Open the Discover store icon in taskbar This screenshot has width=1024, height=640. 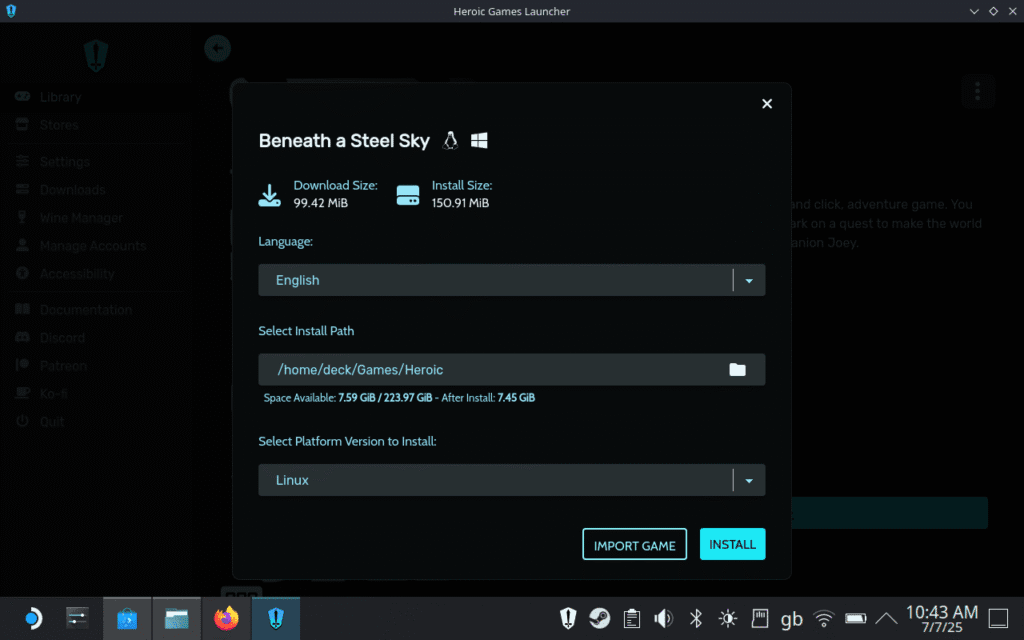(x=127, y=619)
